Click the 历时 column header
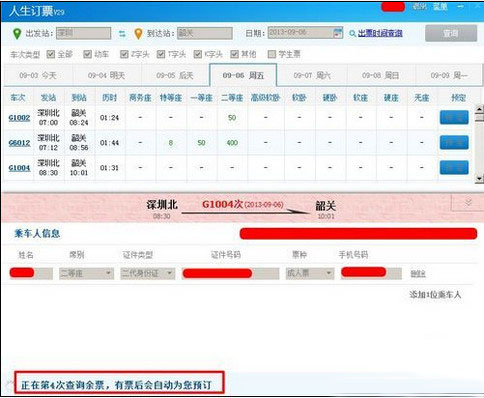Viewport: 484px width, 398px height. coord(109,98)
